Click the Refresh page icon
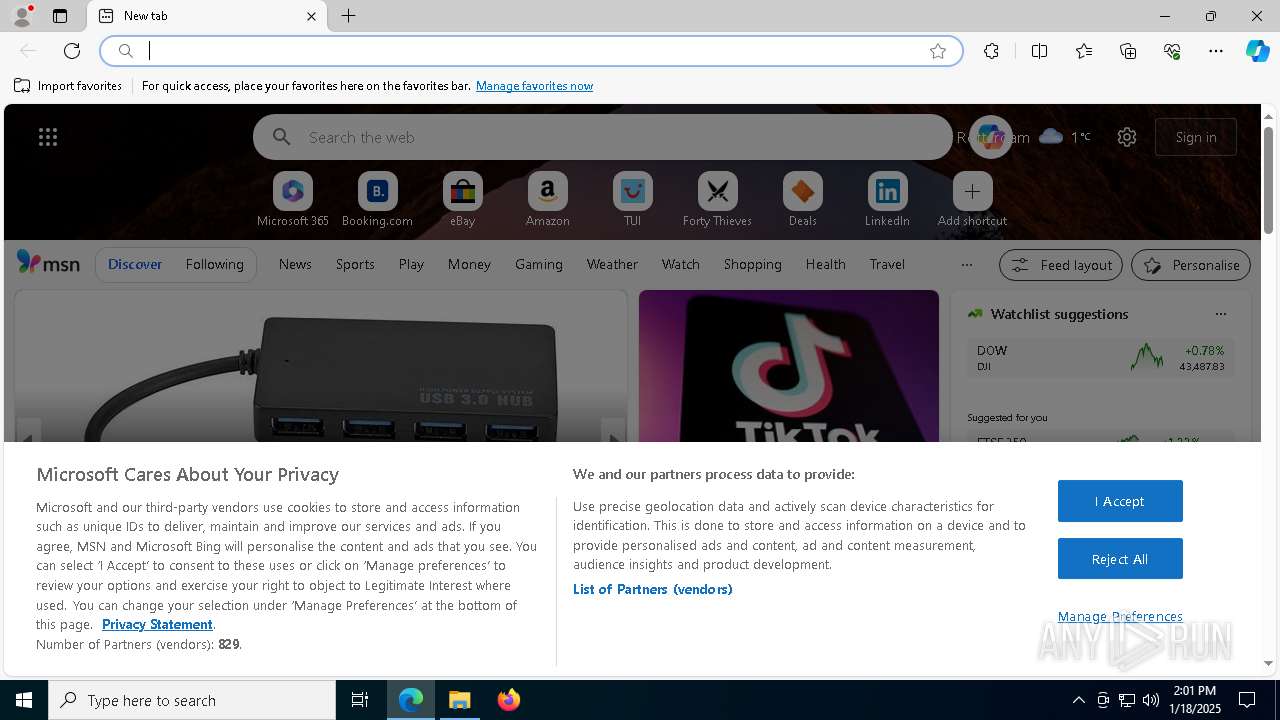The height and width of the screenshot is (720, 1280). (x=72, y=51)
